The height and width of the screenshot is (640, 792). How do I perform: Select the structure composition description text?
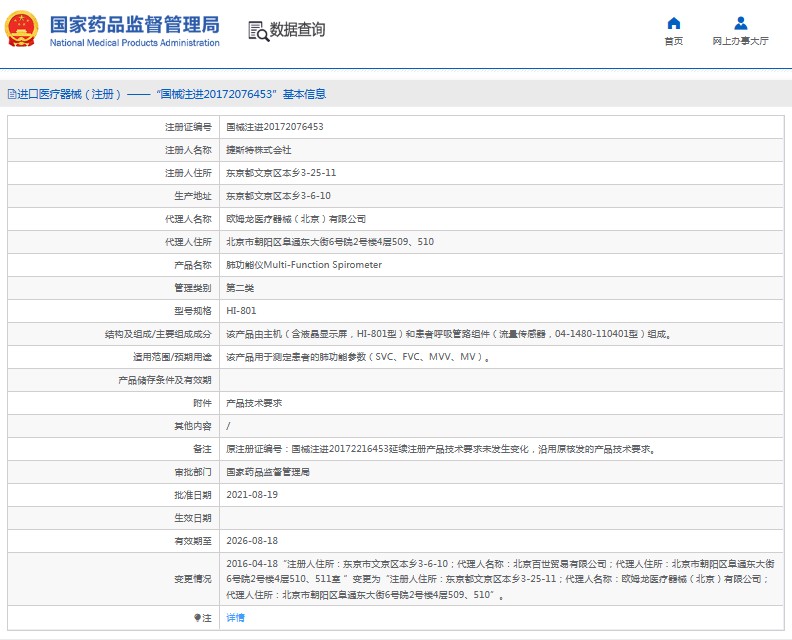pos(449,334)
